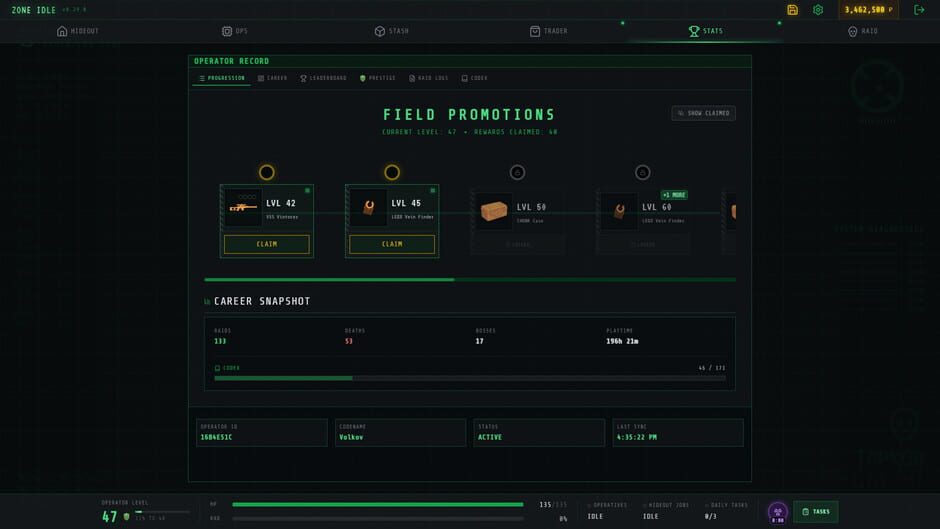Viewport: 940px width, 529px height.
Task: Click the Raids count 133
Action: pos(220,341)
